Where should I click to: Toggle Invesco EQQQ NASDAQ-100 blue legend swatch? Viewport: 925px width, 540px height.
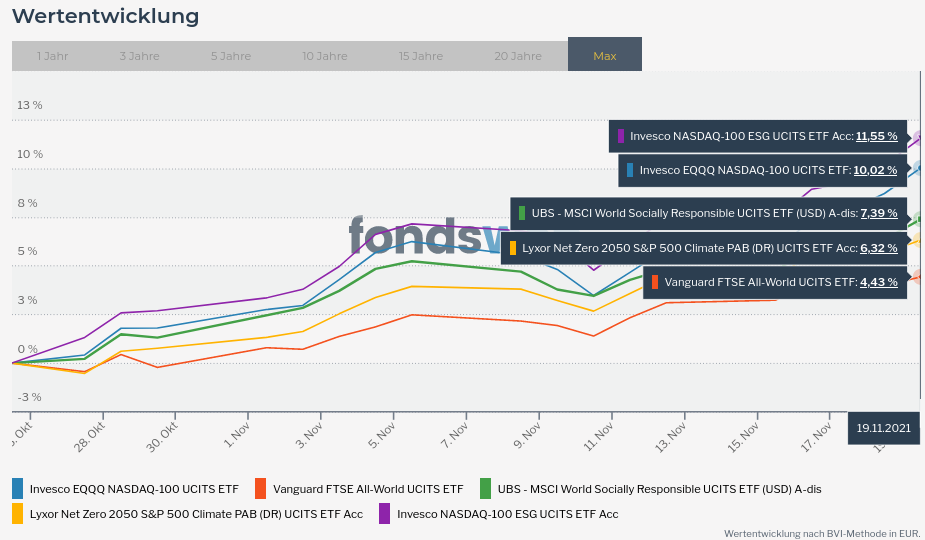click(x=17, y=489)
